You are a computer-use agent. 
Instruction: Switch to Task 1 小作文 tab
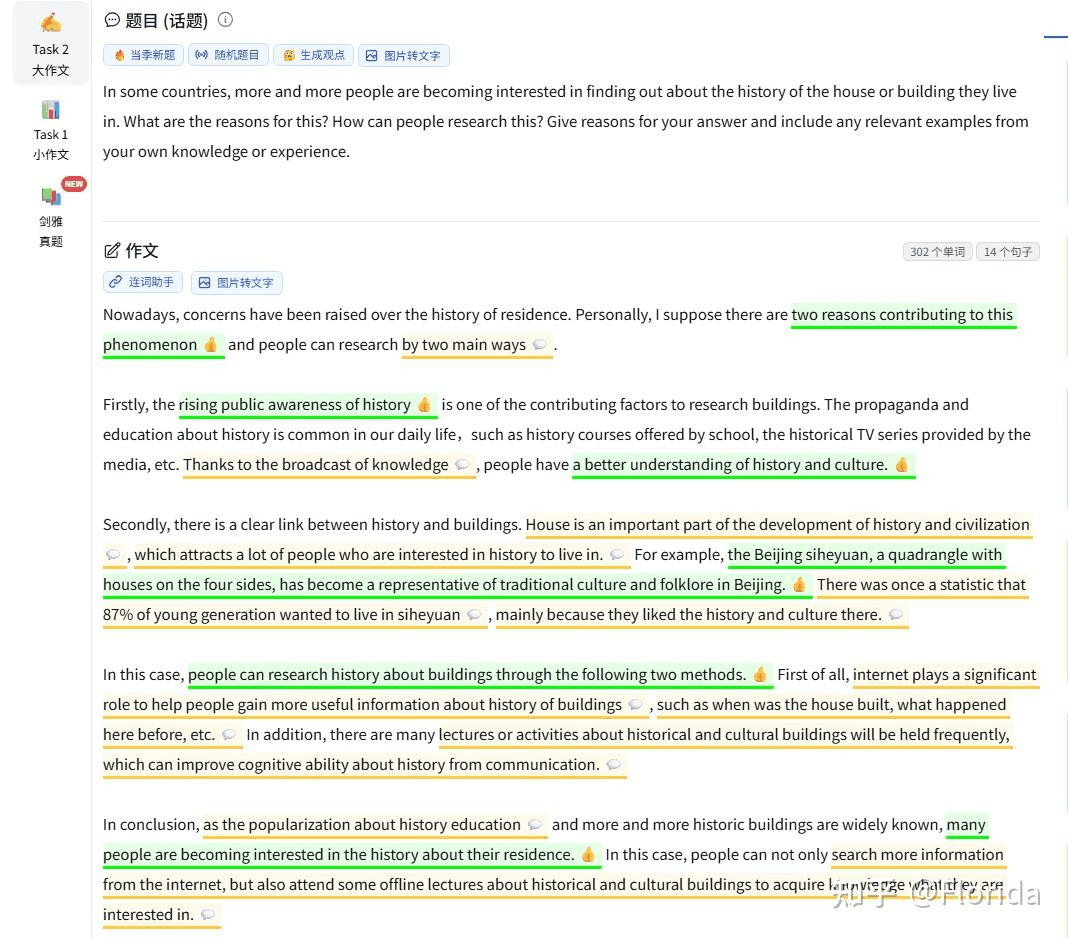(x=50, y=131)
